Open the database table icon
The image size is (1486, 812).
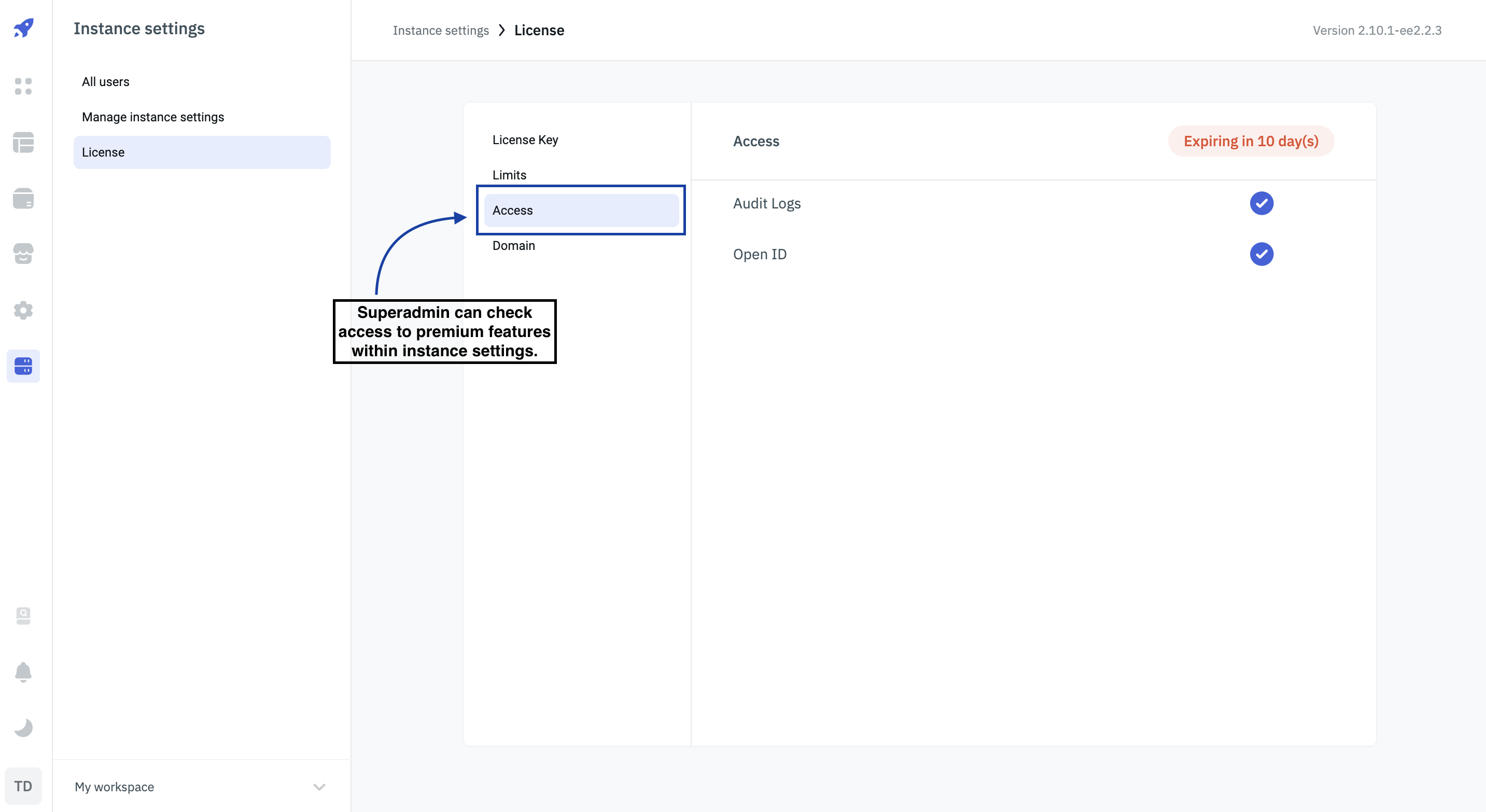click(23, 143)
